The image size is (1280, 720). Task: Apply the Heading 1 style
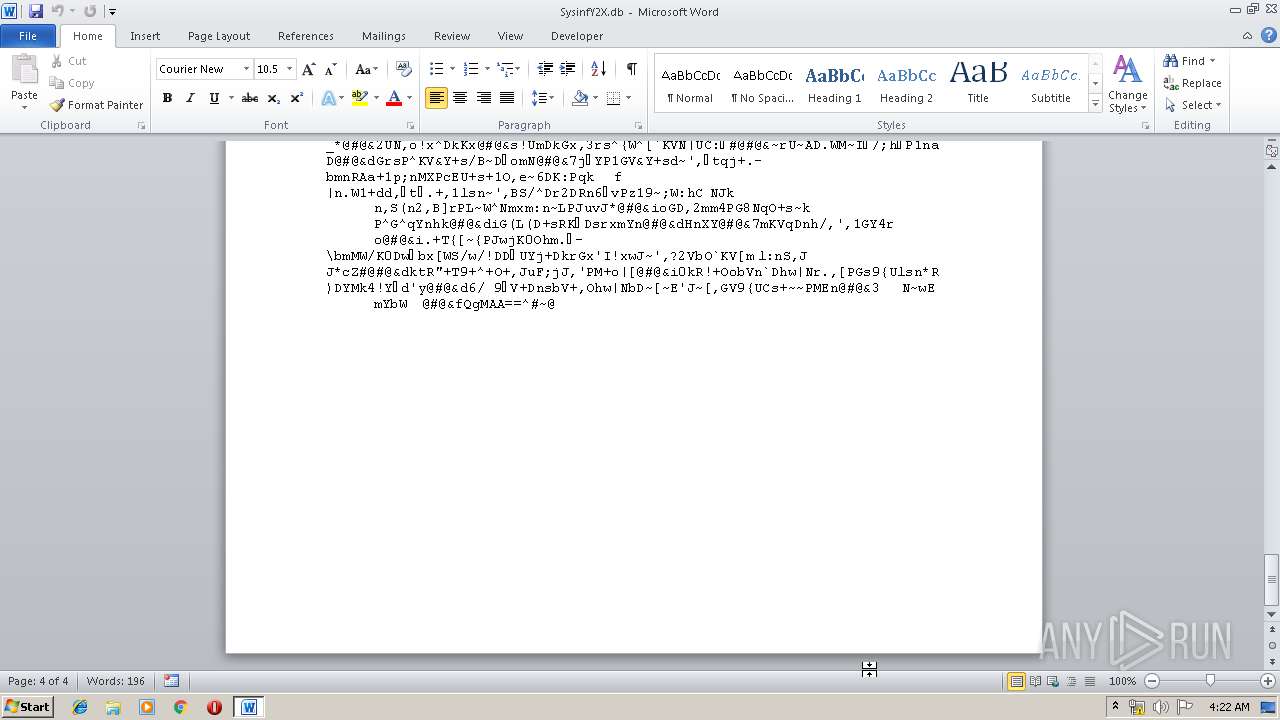coord(834,84)
